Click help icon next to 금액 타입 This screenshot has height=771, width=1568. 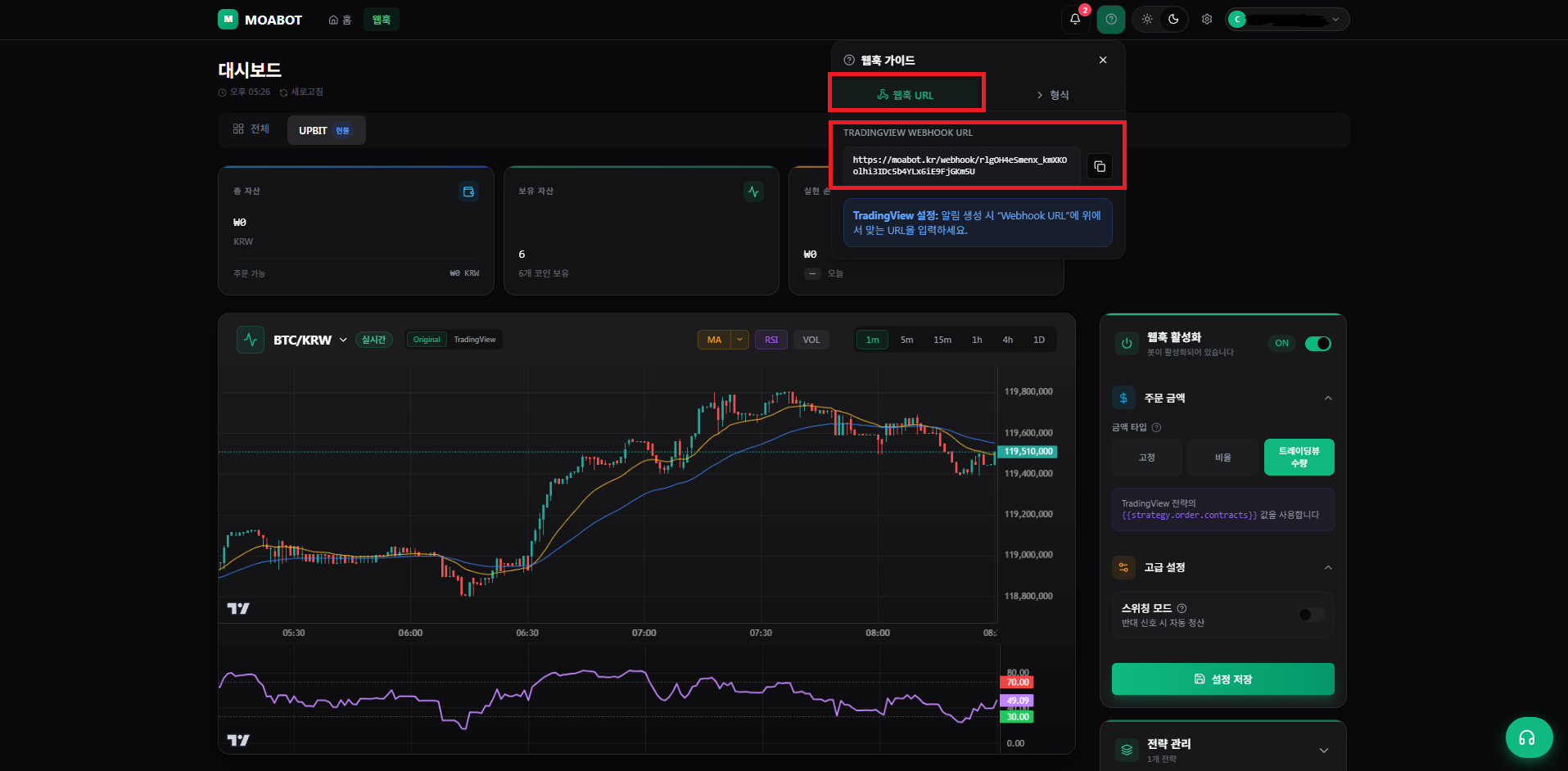(1156, 427)
